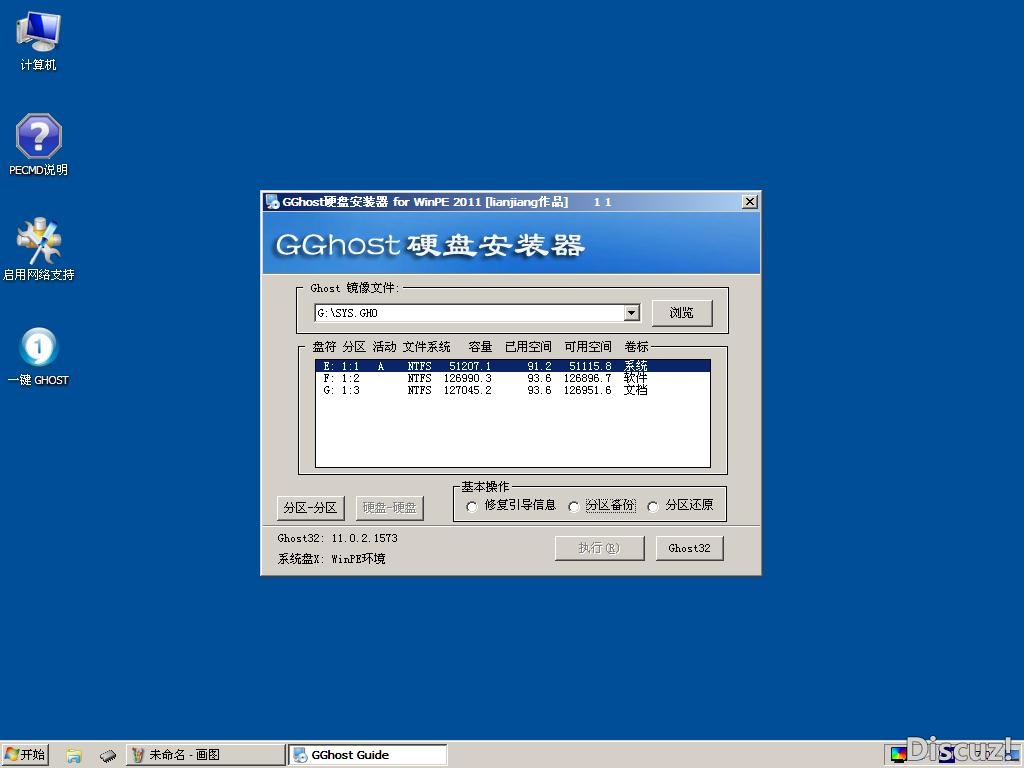The height and width of the screenshot is (768, 1024).
Task: Click the 分区-分区 button
Action: coord(310,507)
